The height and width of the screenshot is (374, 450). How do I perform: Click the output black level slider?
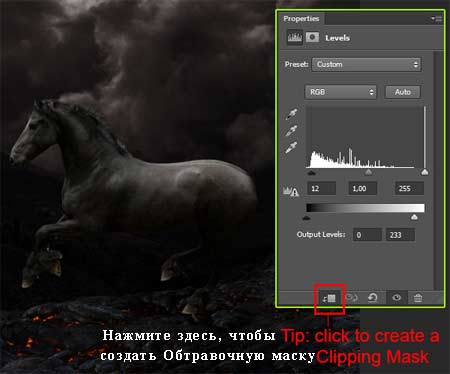tap(307, 218)
